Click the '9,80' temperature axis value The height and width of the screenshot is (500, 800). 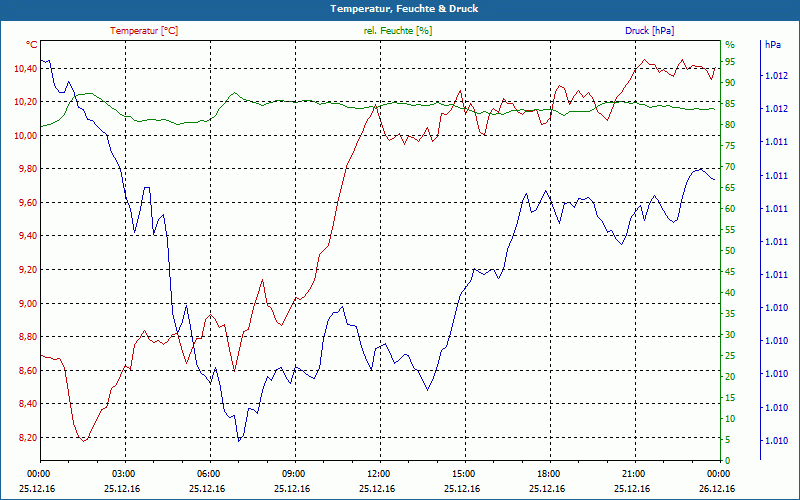(x=27, y=169)
